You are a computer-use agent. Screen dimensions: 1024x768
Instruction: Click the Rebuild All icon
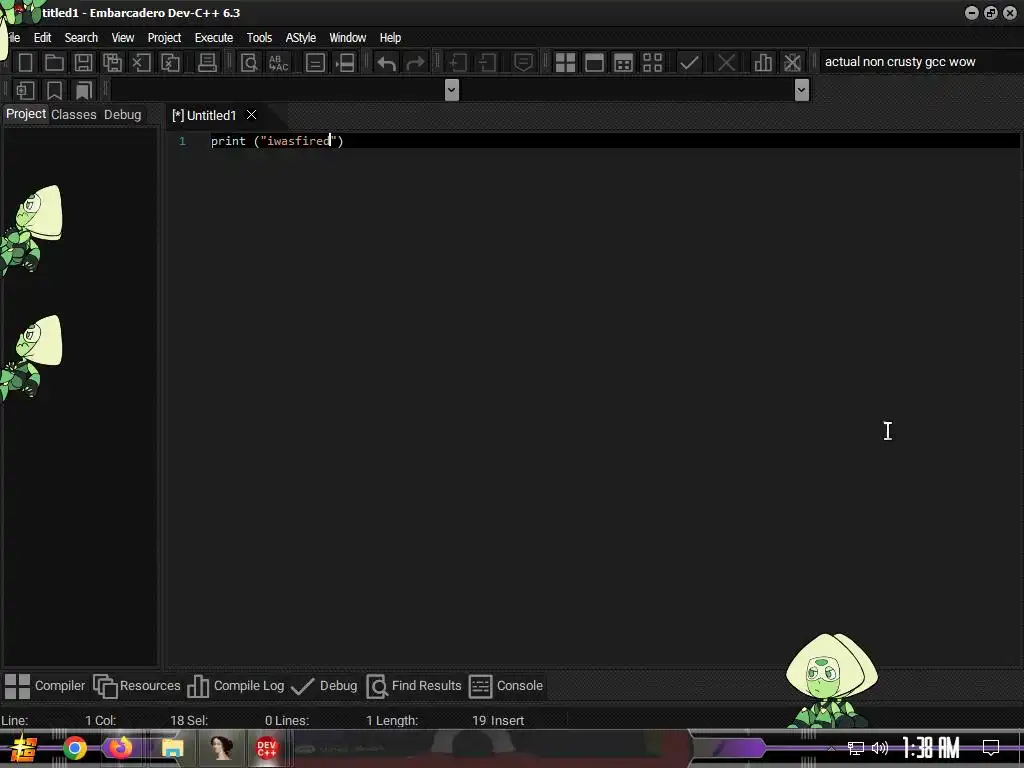click(x=652, y=63)
